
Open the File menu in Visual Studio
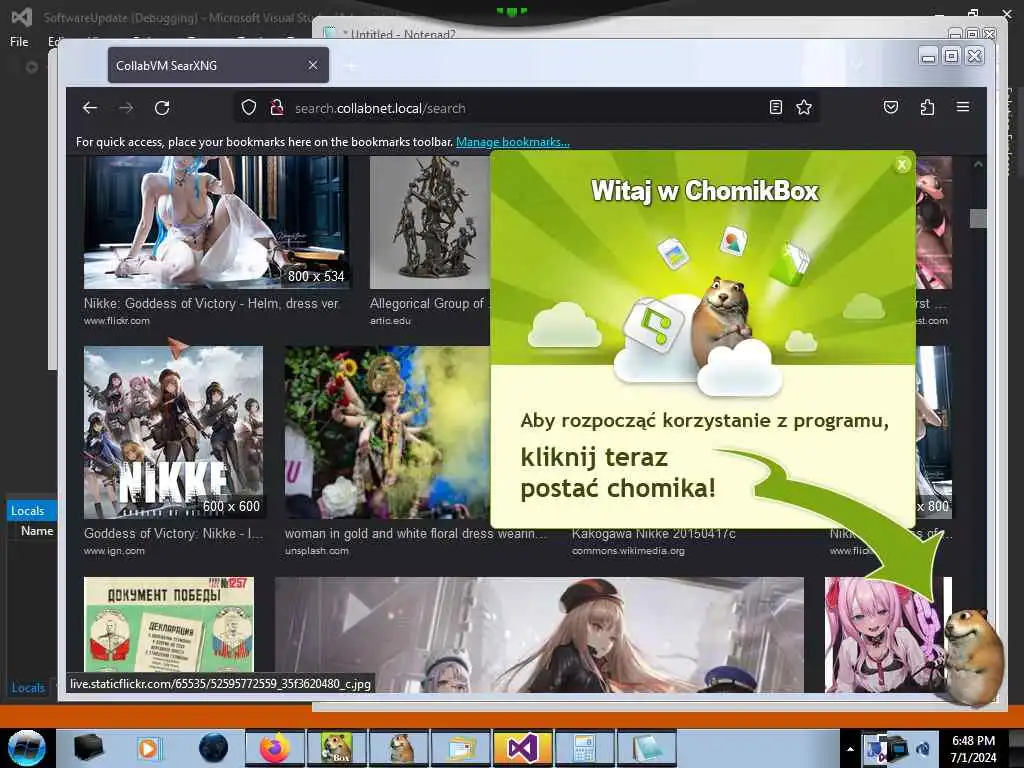click(x=19, y=42)
